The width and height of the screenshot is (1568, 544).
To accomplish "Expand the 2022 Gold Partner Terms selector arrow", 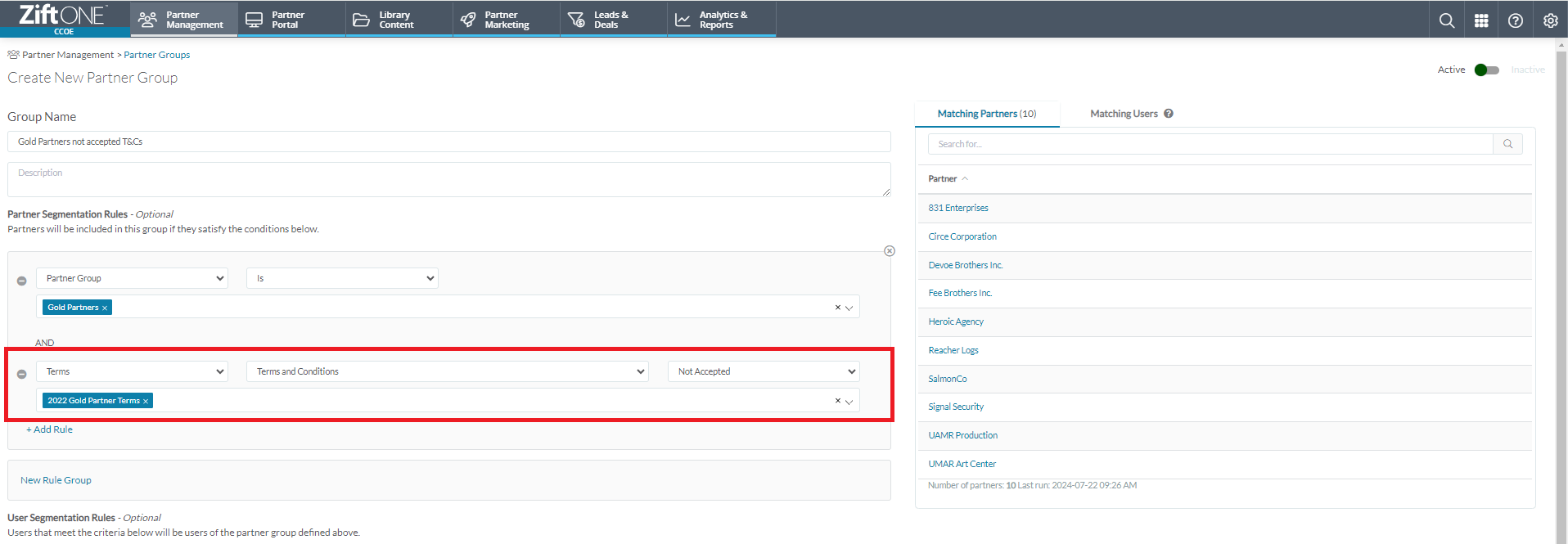I will [x=849, y=401].
